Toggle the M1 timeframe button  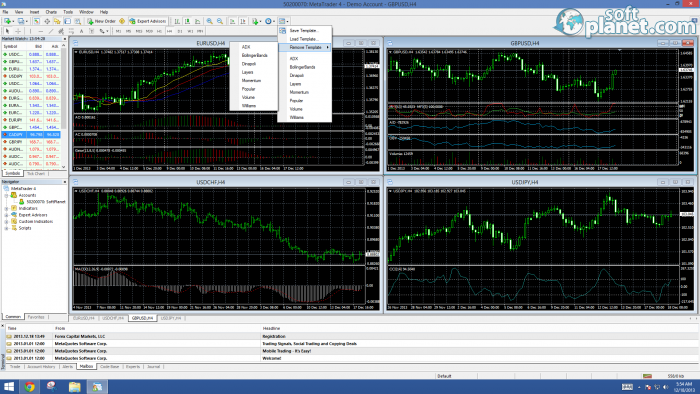tap(118, 31)
